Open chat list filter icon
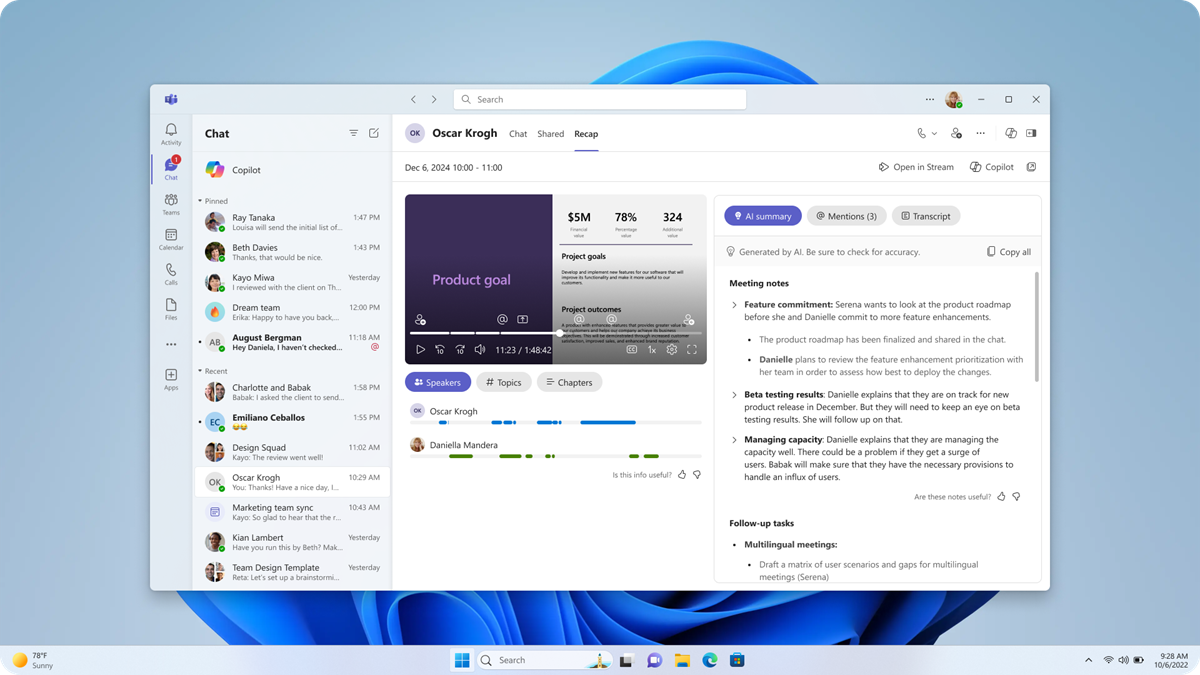The image size is (1200, 675). pyautogui.click(x=353, y=133)
